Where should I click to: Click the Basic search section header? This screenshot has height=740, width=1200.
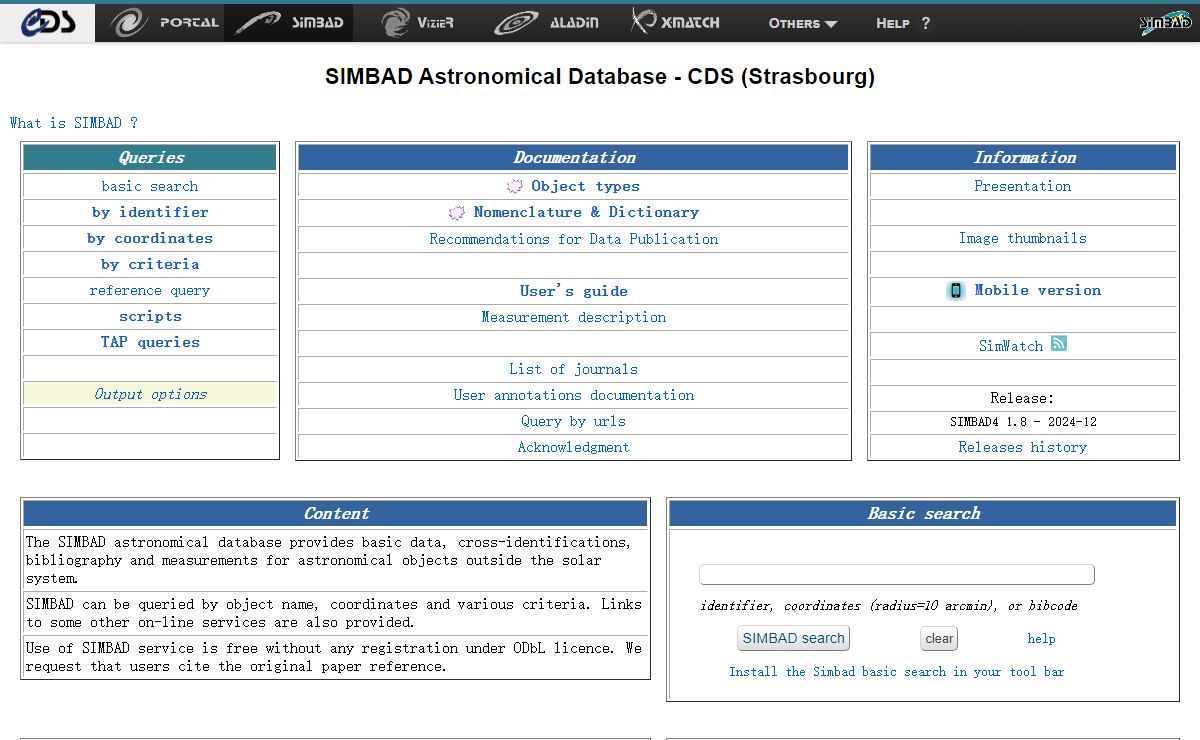924,513
